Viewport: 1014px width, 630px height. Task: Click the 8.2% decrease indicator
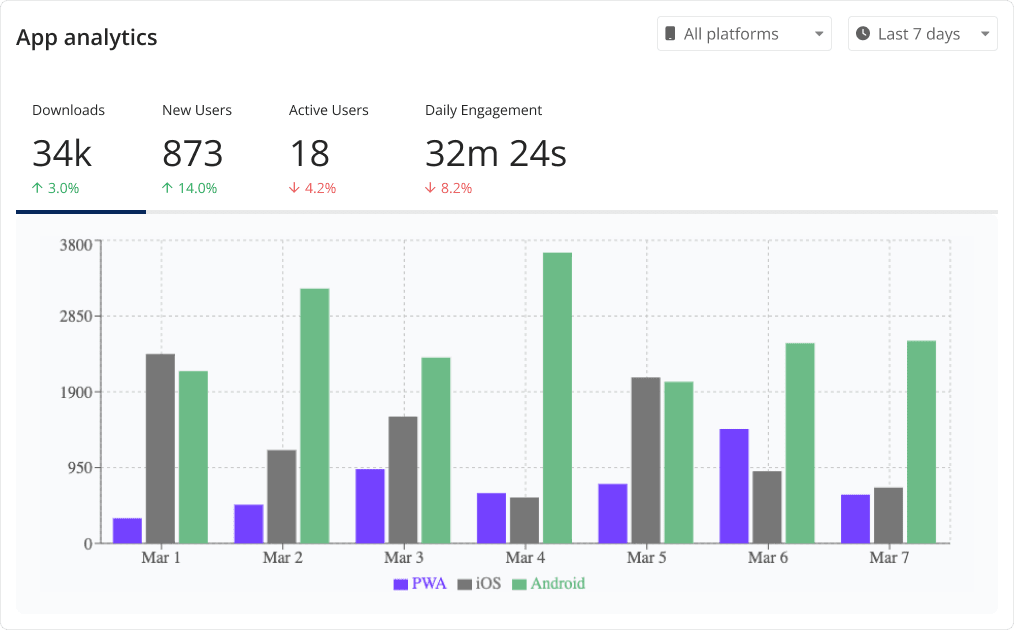[x=449, y=188]
